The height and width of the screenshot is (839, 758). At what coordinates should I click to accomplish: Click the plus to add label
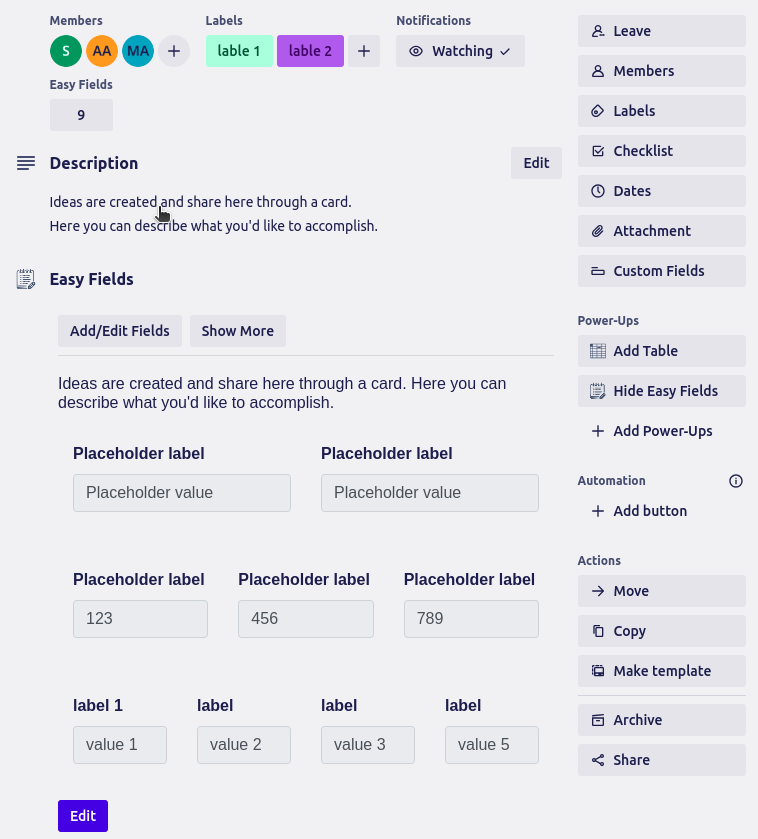(364, 51)
